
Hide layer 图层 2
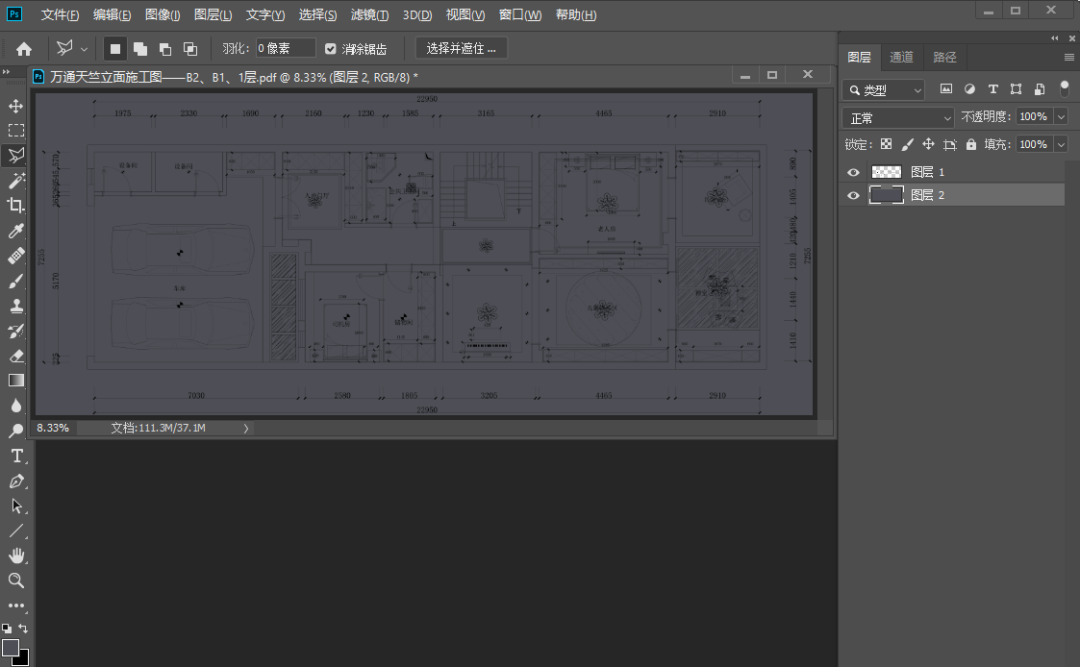coord(853,196)
